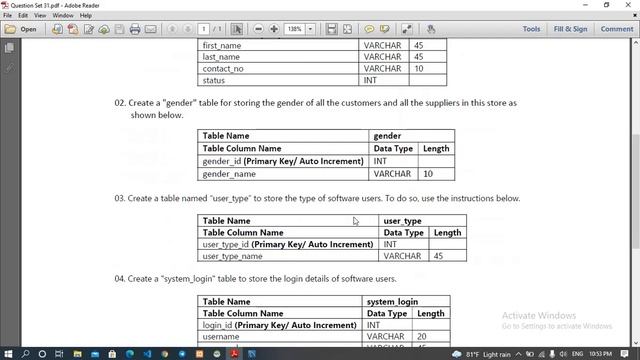
Task: Click the scroll down arrow of document
Action: (x=636, y=343)
